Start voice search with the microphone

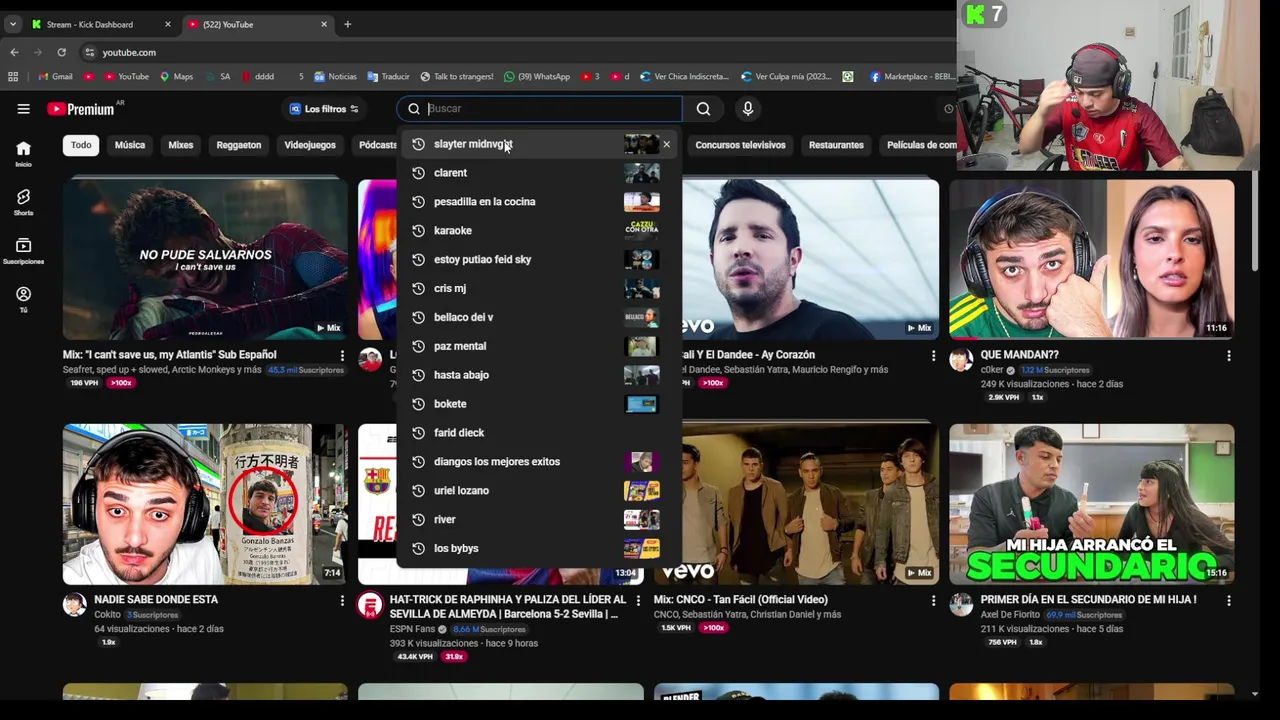point(747,109)
